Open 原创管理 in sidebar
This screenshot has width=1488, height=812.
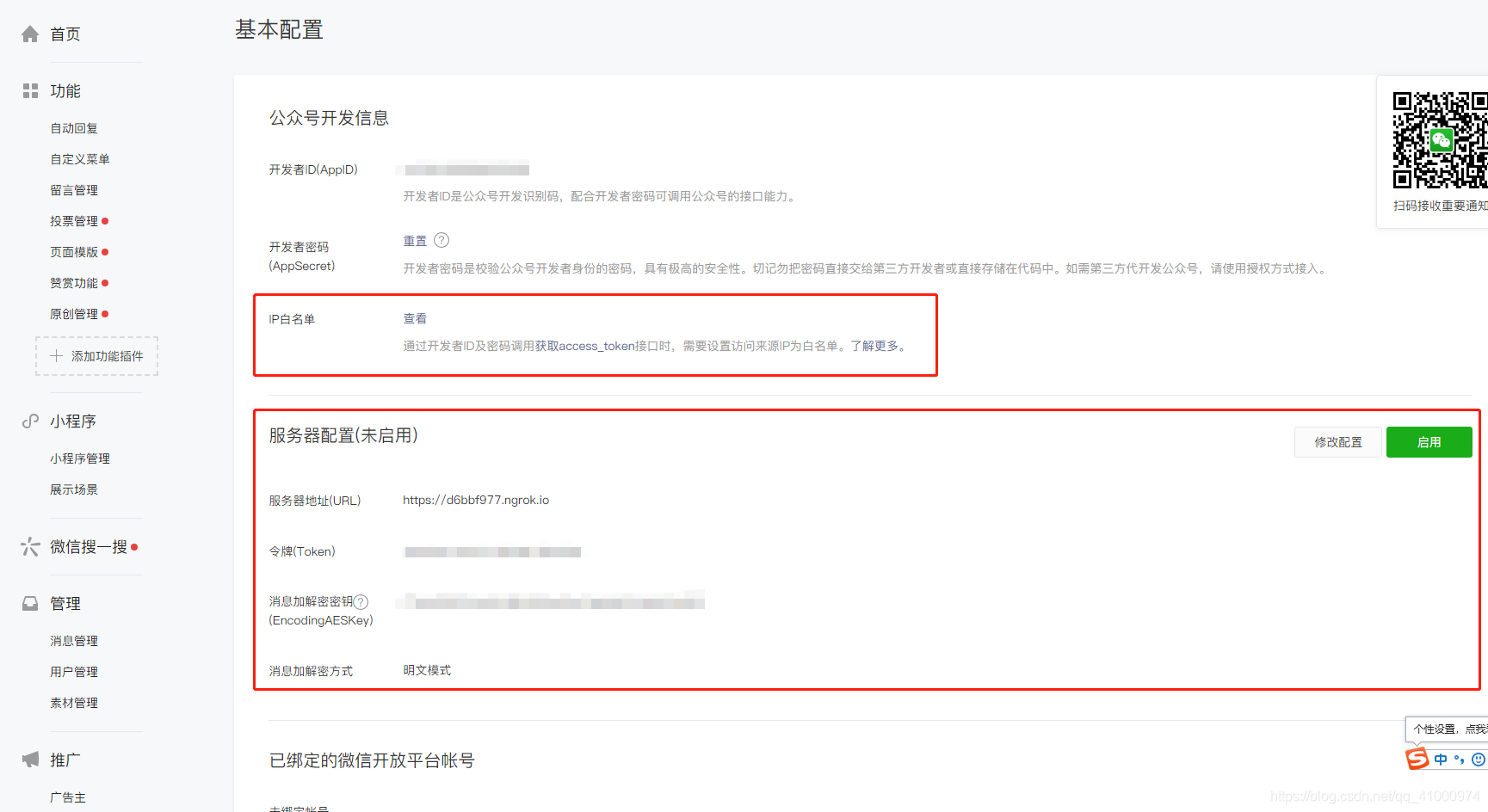pyautogui.click(x=74, y=314)
